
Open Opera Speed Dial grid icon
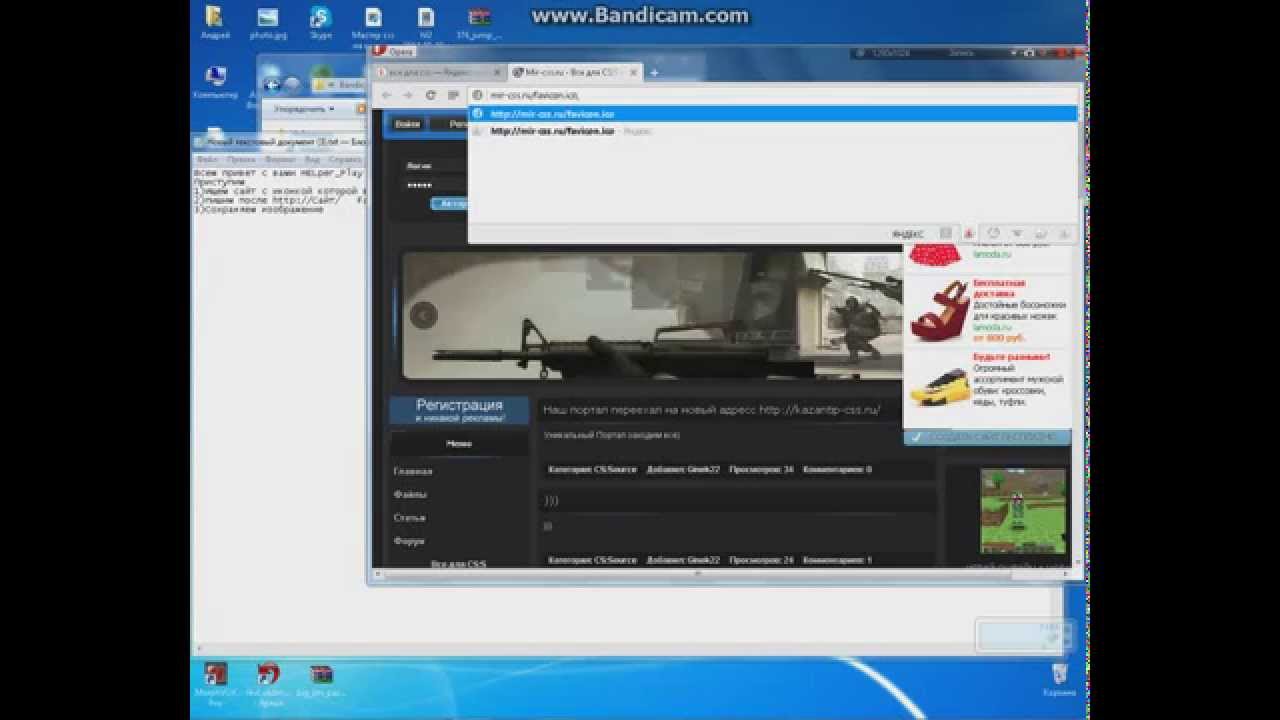[453, 95]
